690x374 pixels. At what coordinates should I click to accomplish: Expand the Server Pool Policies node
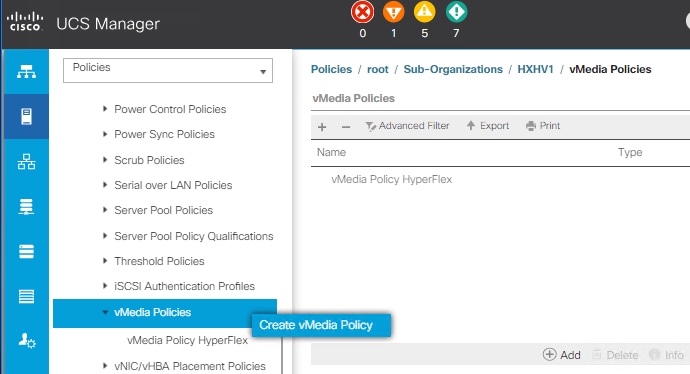[105, 209]
